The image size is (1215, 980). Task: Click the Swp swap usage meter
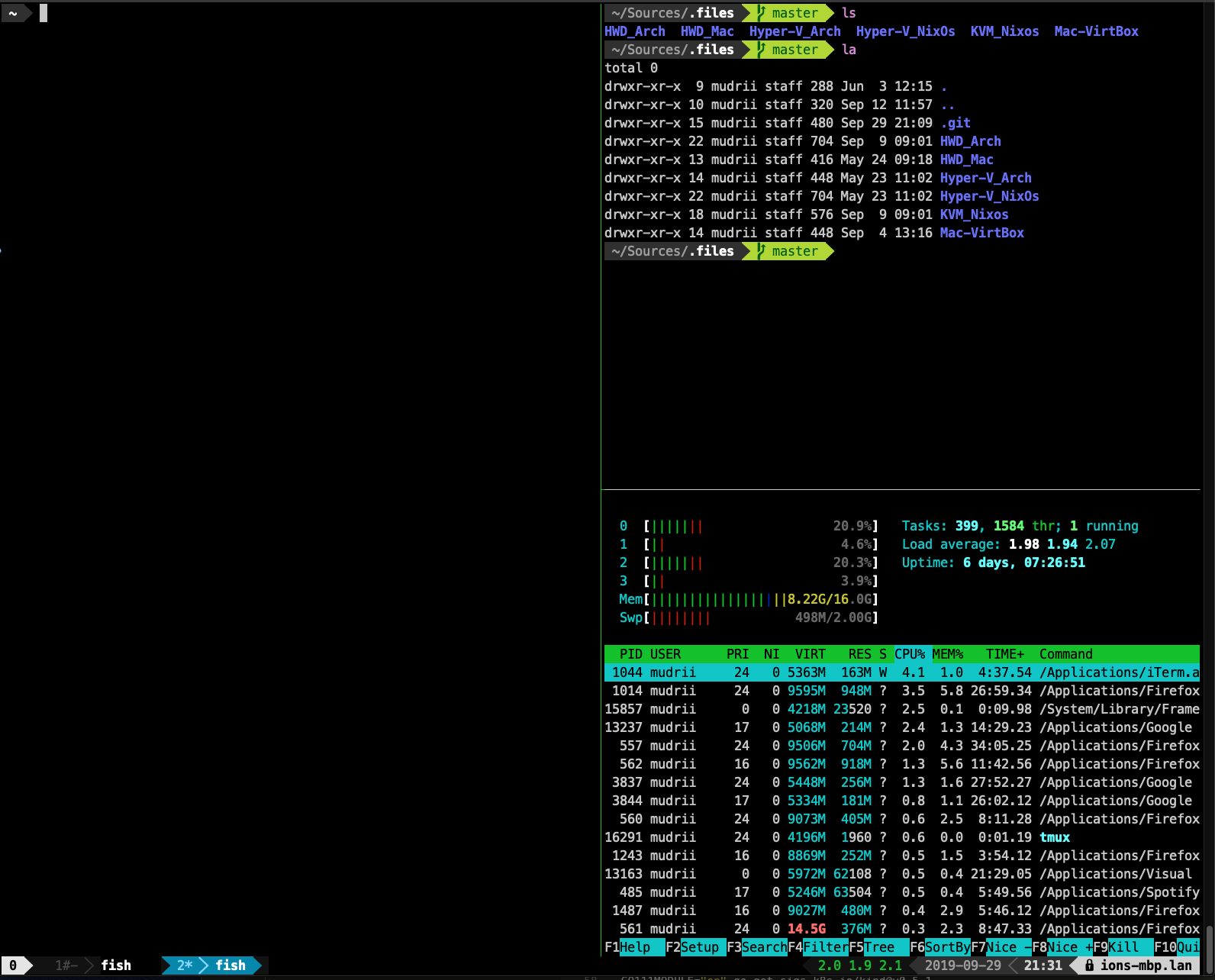tap(748, 617)
